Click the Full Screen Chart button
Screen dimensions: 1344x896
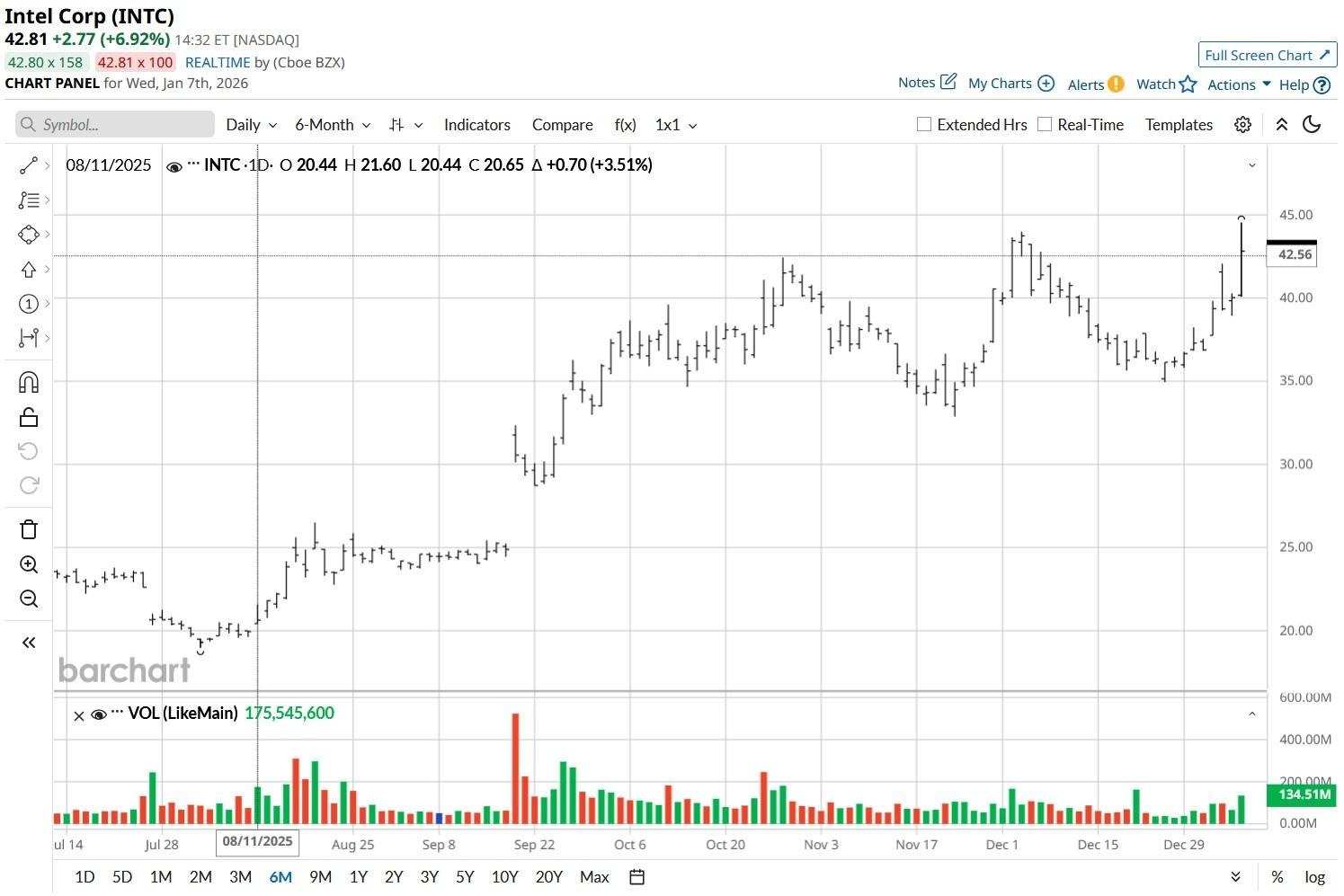(x=1268, y=55)
